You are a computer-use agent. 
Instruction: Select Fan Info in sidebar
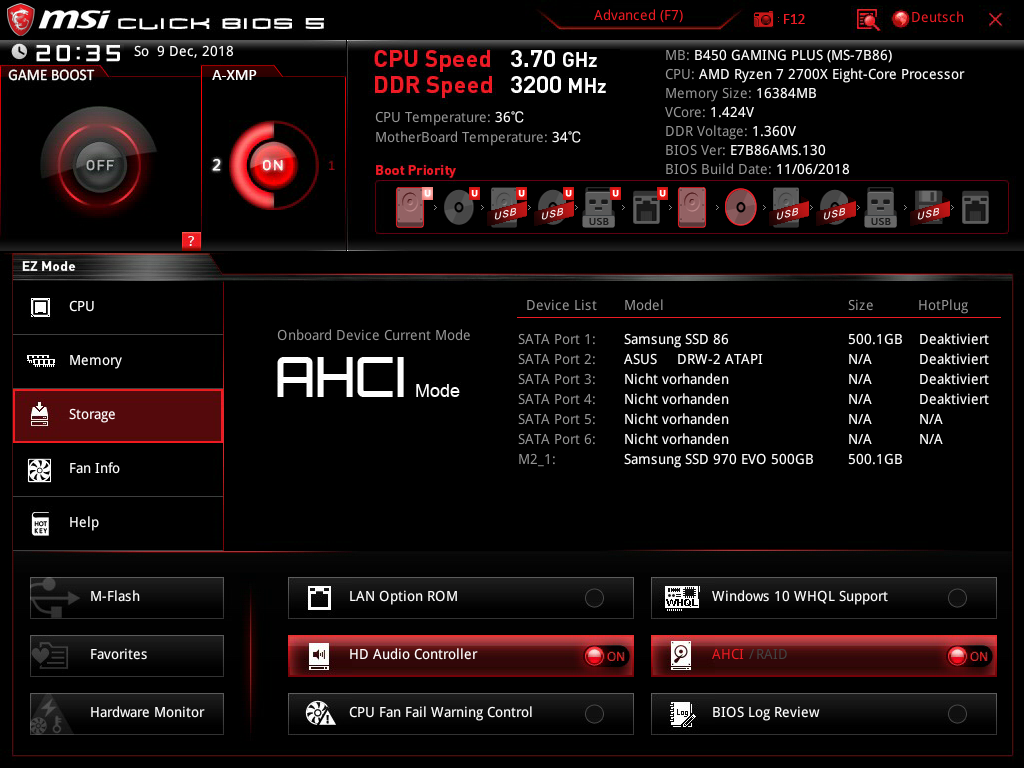(x=118, y=469)
